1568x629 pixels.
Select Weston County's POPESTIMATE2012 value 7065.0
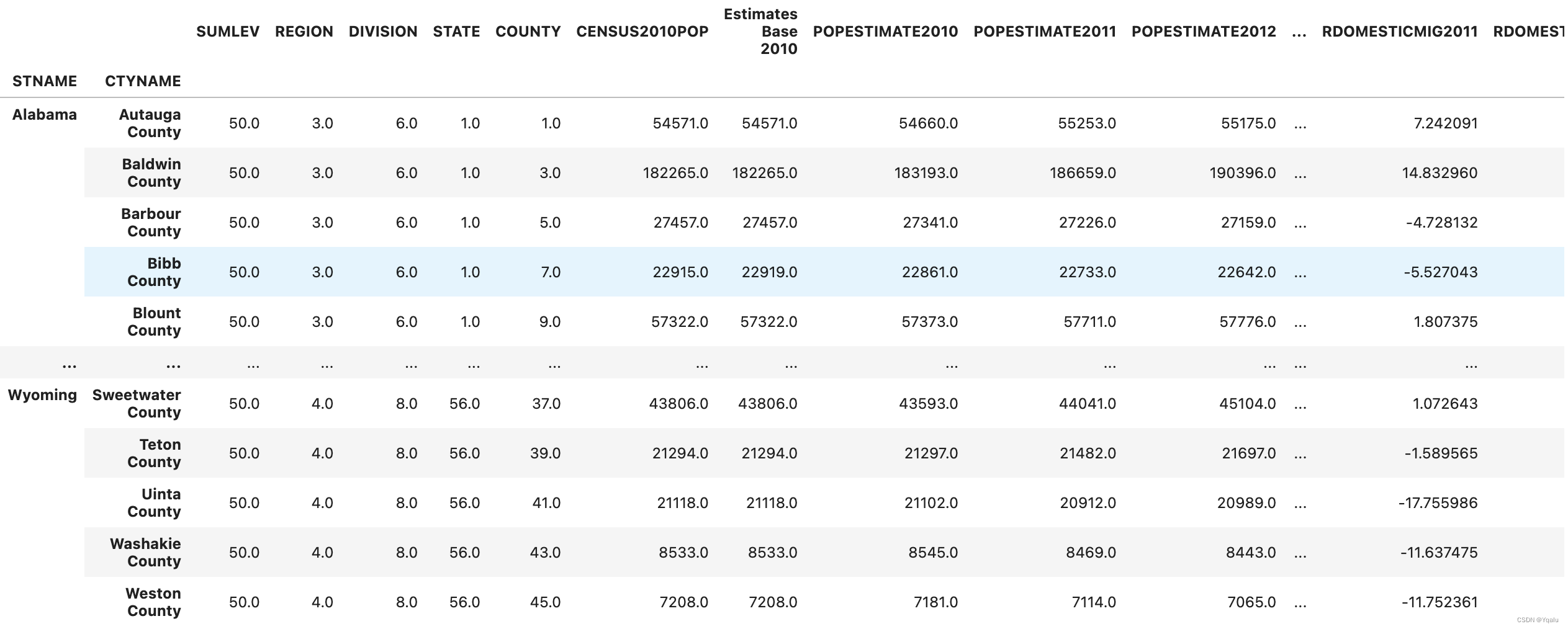pyautogui.click(x=1251, y=602)
